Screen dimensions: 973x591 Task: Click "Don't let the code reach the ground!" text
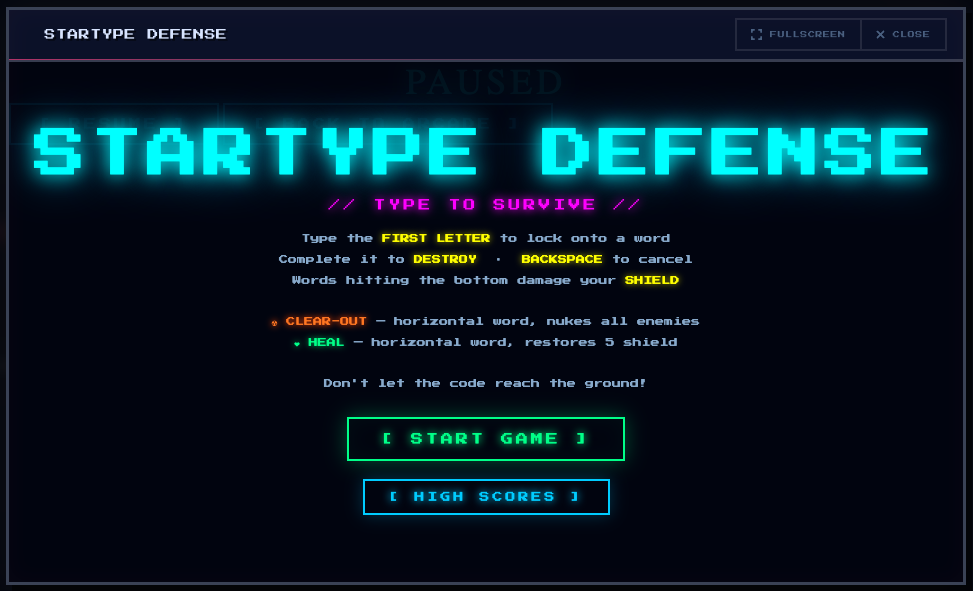coord(485,383)
